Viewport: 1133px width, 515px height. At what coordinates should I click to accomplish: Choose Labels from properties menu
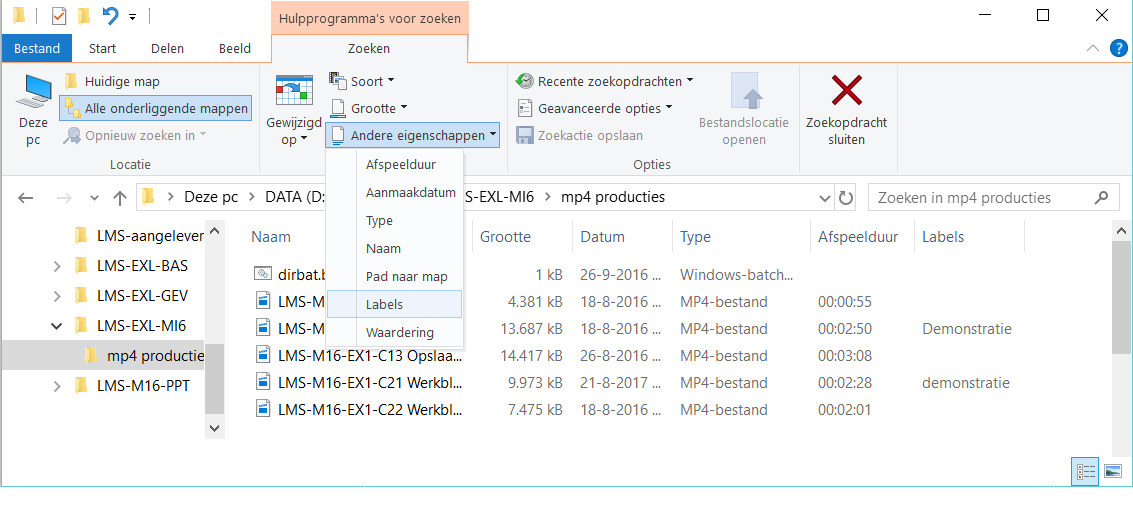coord(394,305)
